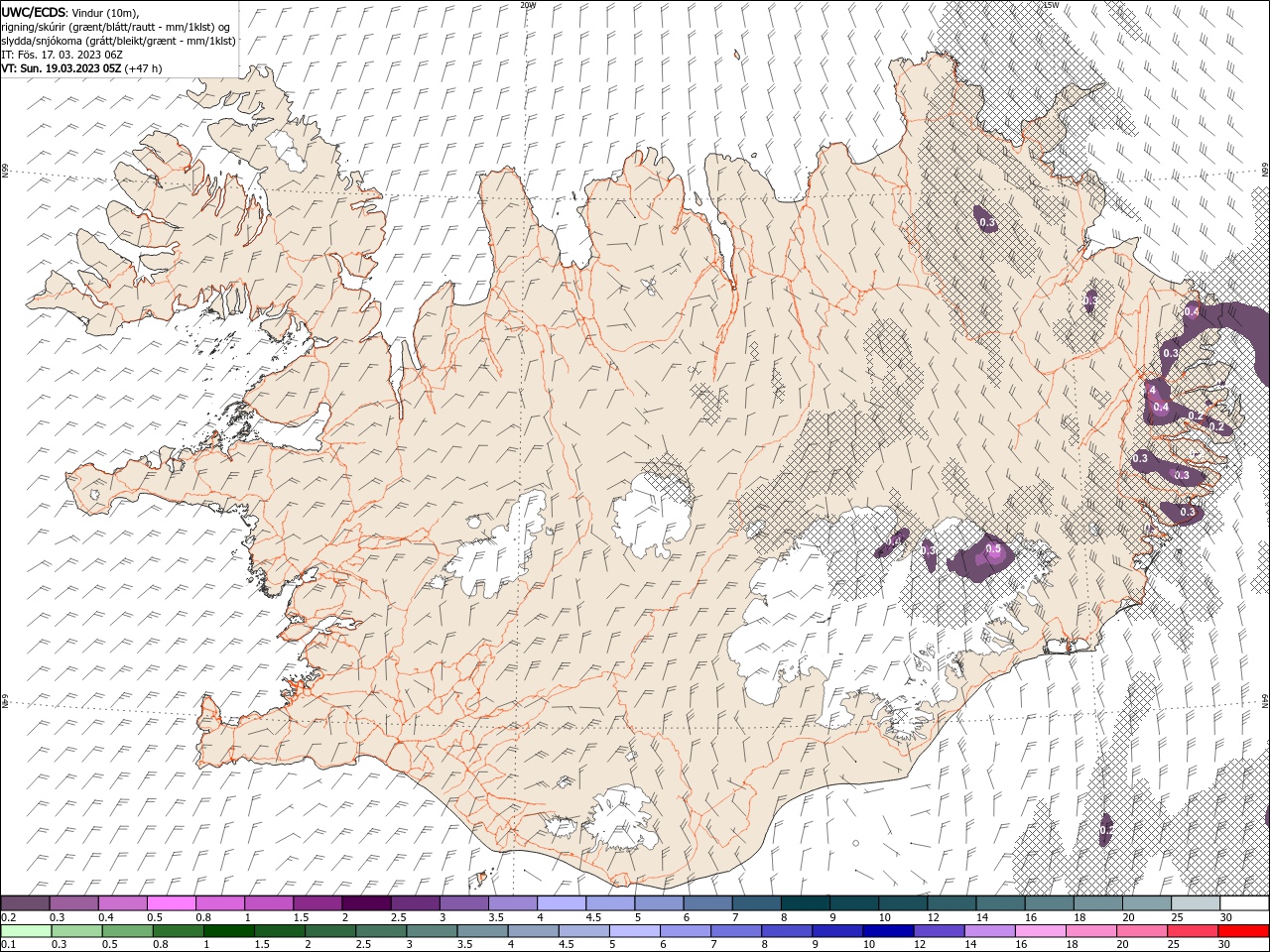Pick the deep blue 10 swatch, rain scale
This screenshot has height=952, width=1270.
tap(887, 931)
